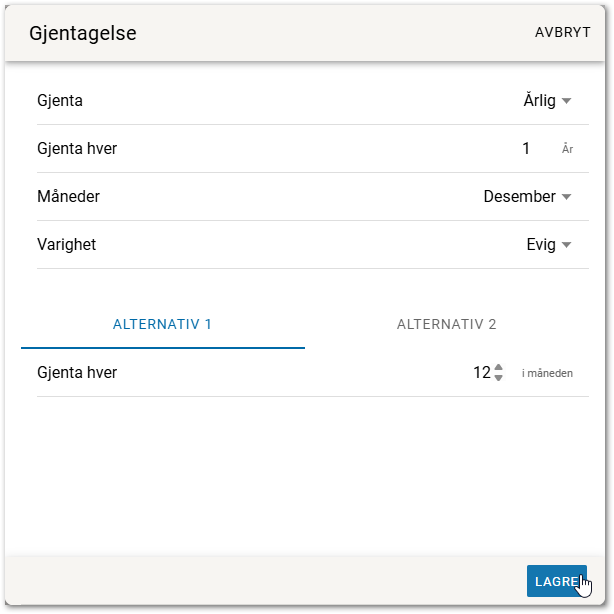Click the Evig value text
Screen dimensions: 614x614
point(540,245)
